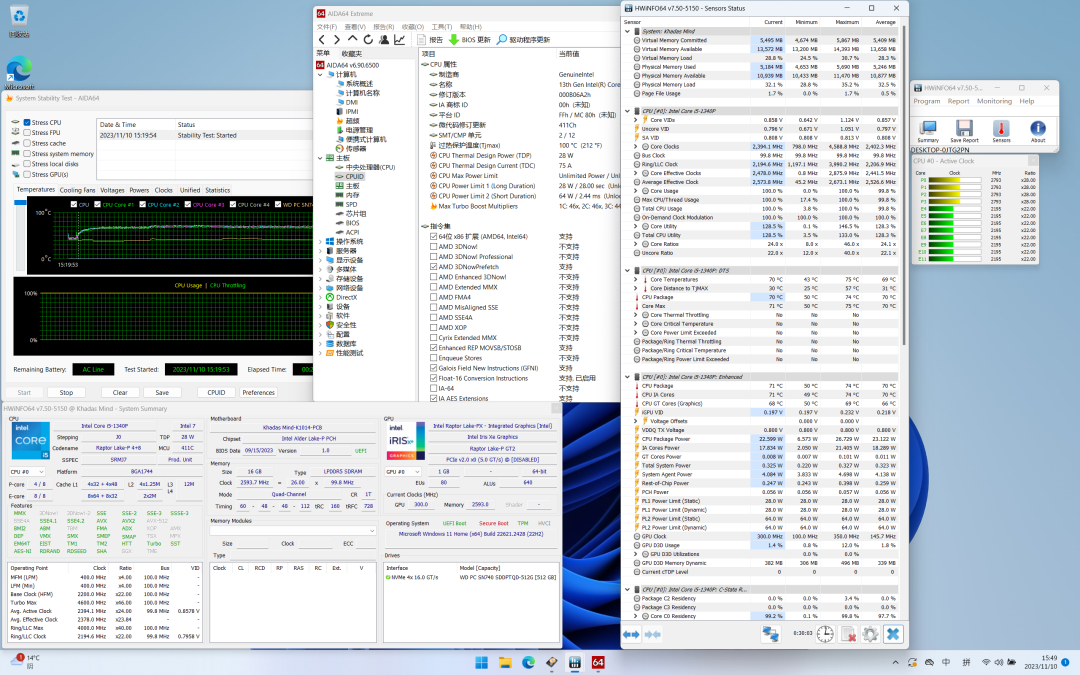
Task: Open the driver update magnifier icon
Action: coord(502,39)
